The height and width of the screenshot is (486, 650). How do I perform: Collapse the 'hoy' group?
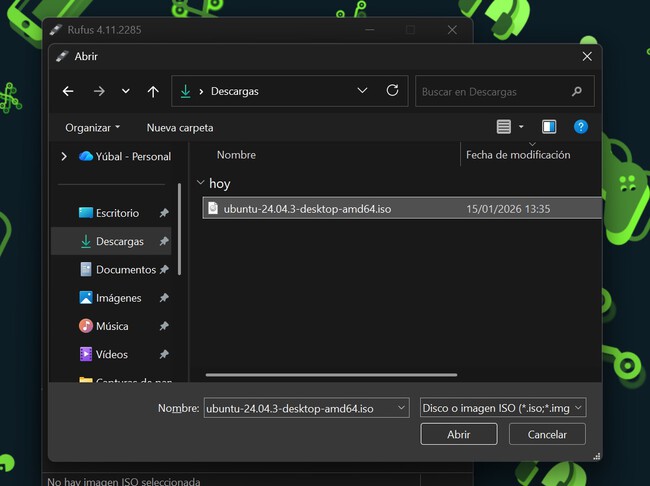pyautogui.click(x=201, y=184)
